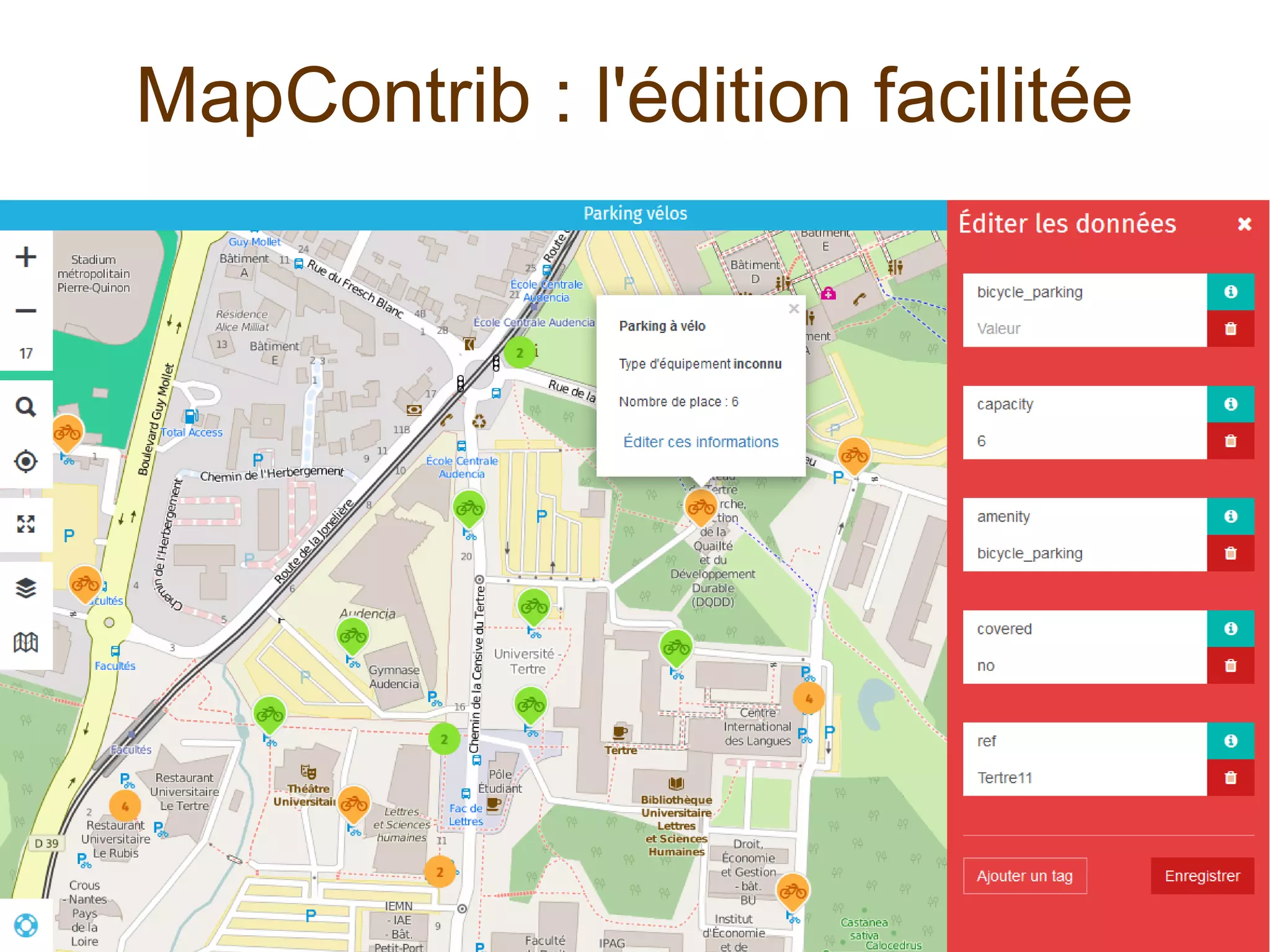Open Éditer ces informations link
Viewport: 1270px width, 952px height.
pos(701,442)
